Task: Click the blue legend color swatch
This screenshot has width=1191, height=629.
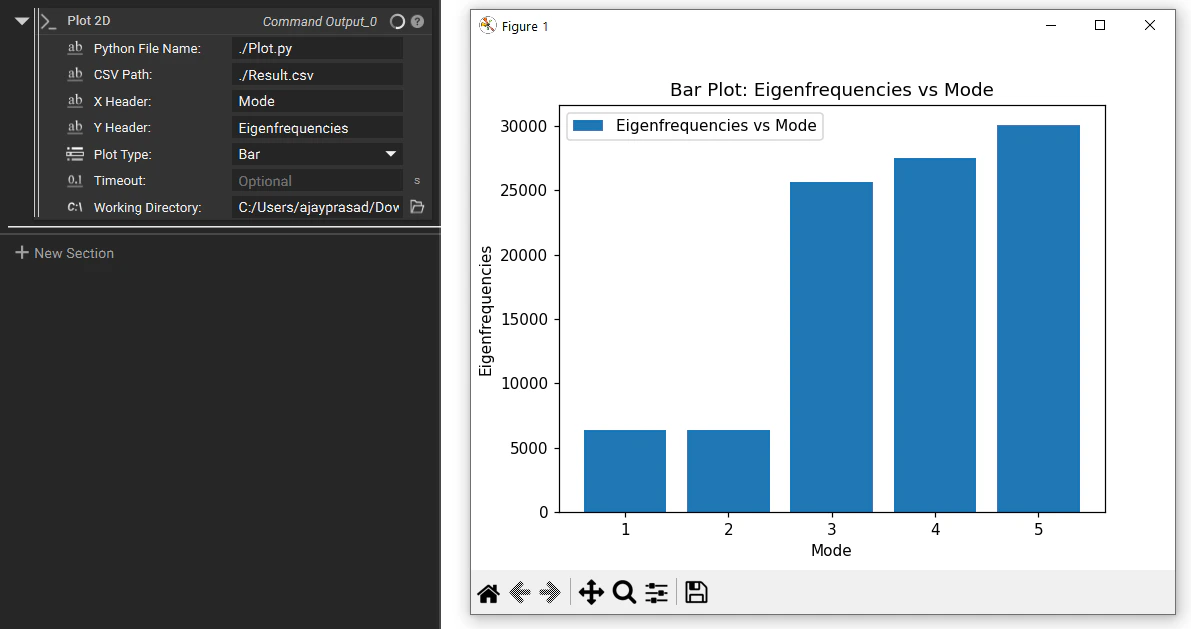Action: pyautogui.click(x=588, y=126)
